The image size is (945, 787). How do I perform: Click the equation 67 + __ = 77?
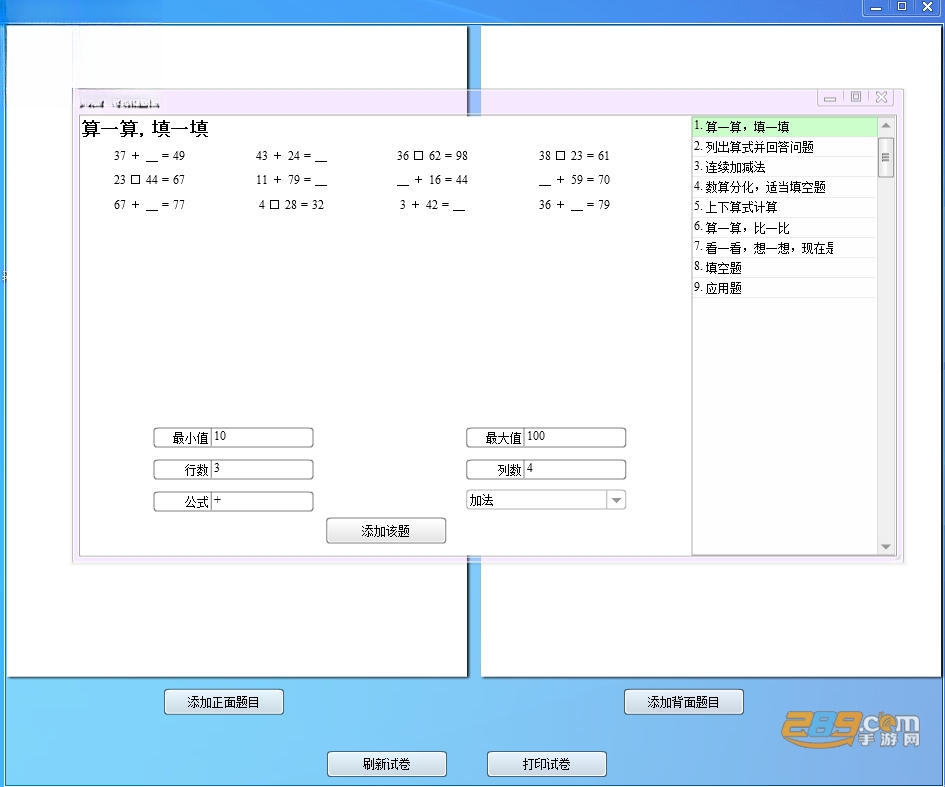tap(149, 205)
